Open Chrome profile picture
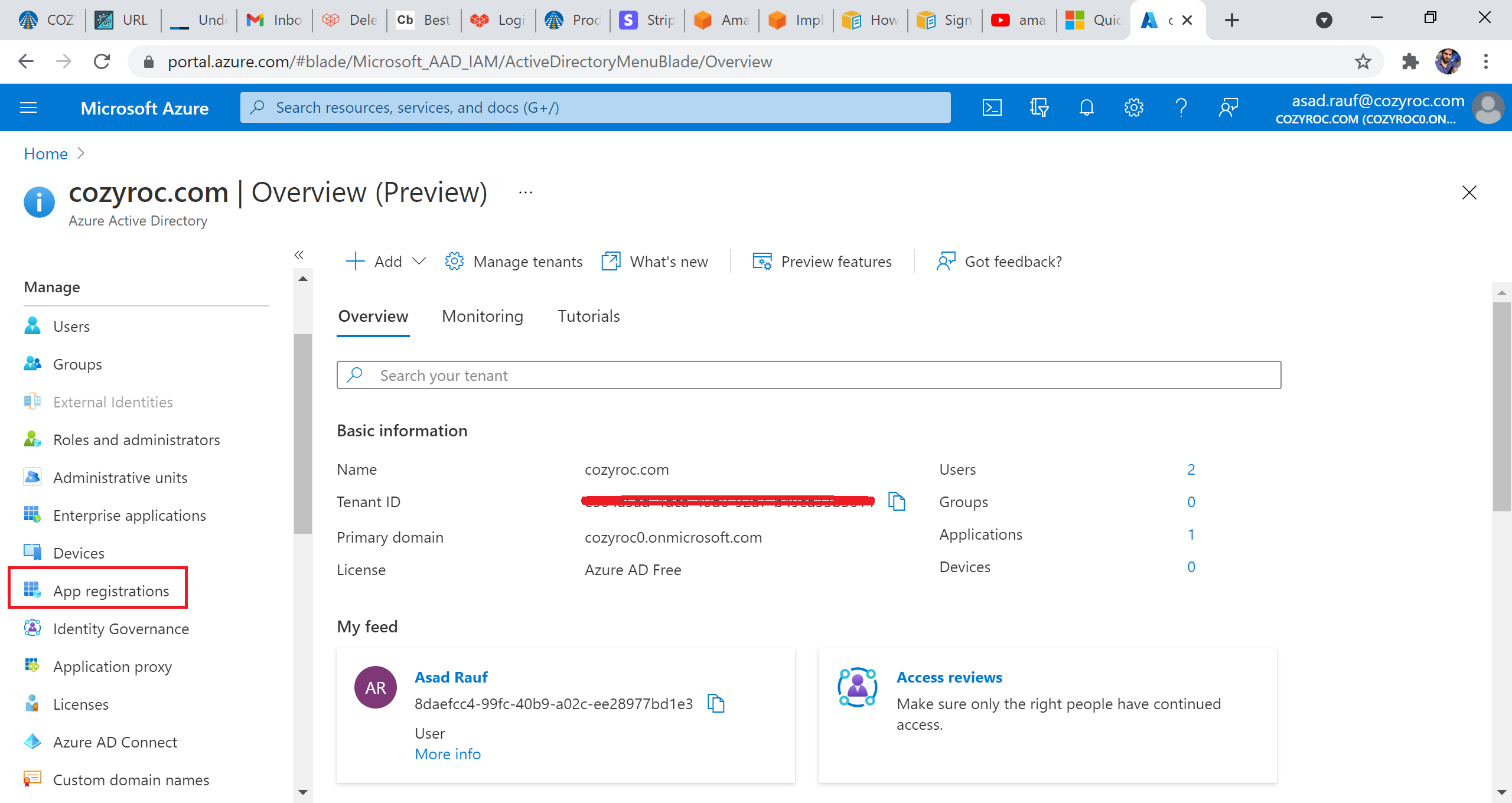1512x803 pixels. tap(1448, 61)
